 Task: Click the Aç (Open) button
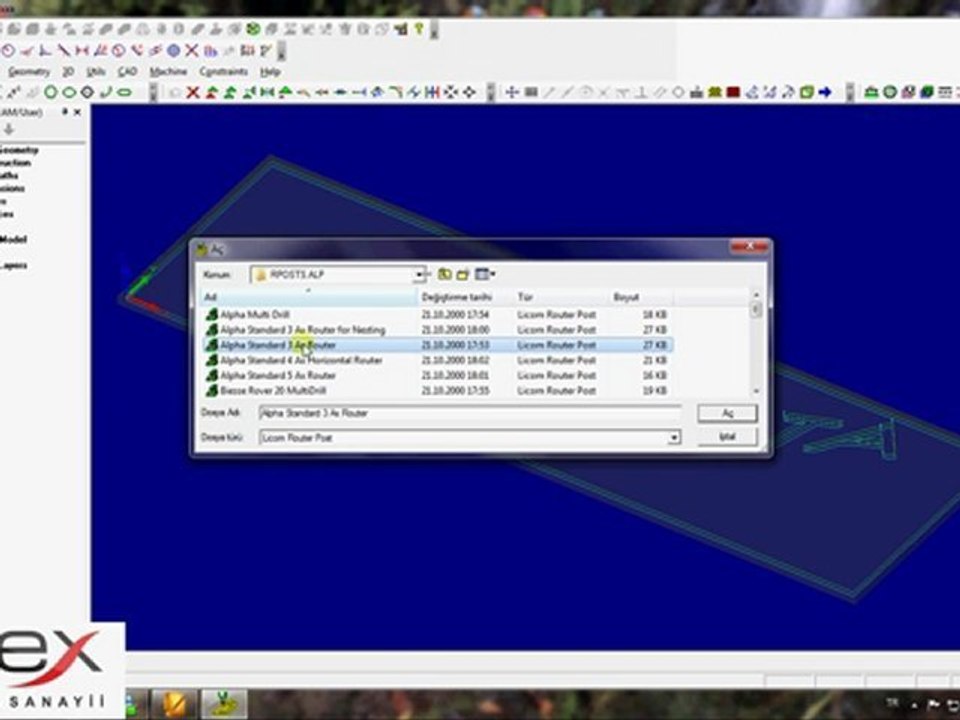(727, 413)
